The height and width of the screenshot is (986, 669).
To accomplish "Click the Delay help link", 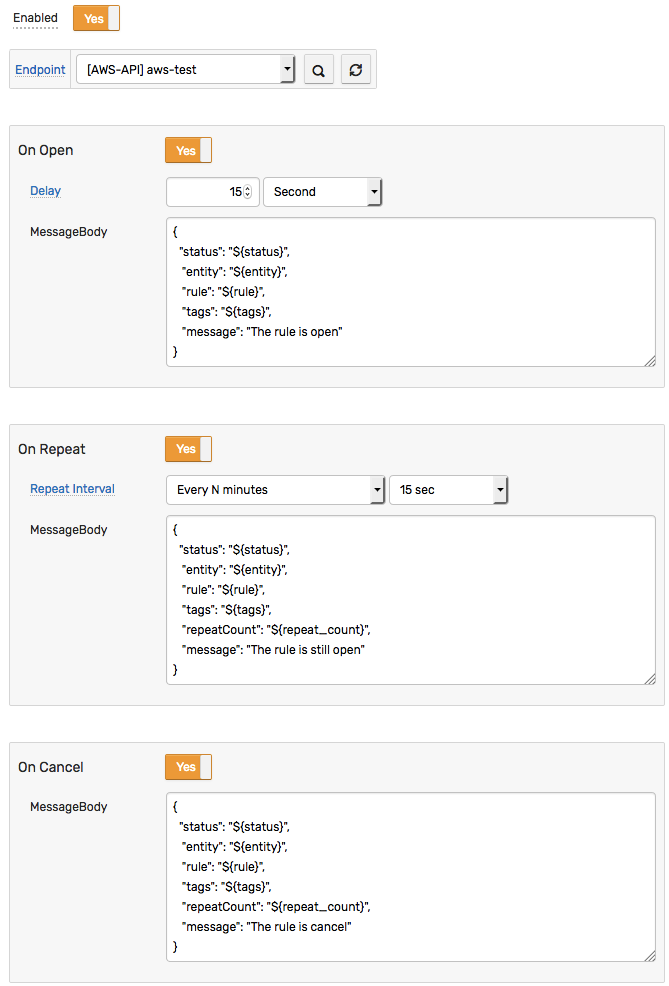I will point(45,191).
